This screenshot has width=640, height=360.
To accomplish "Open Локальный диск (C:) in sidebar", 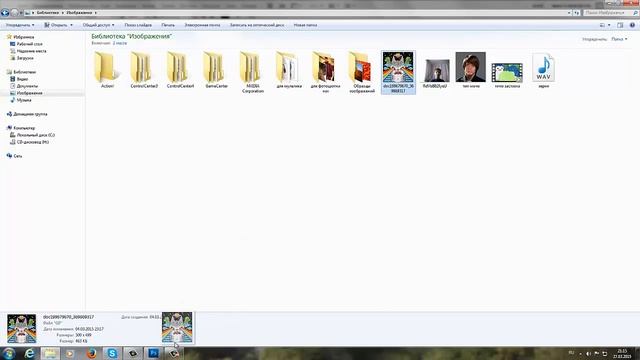I will tap(36, 135).
